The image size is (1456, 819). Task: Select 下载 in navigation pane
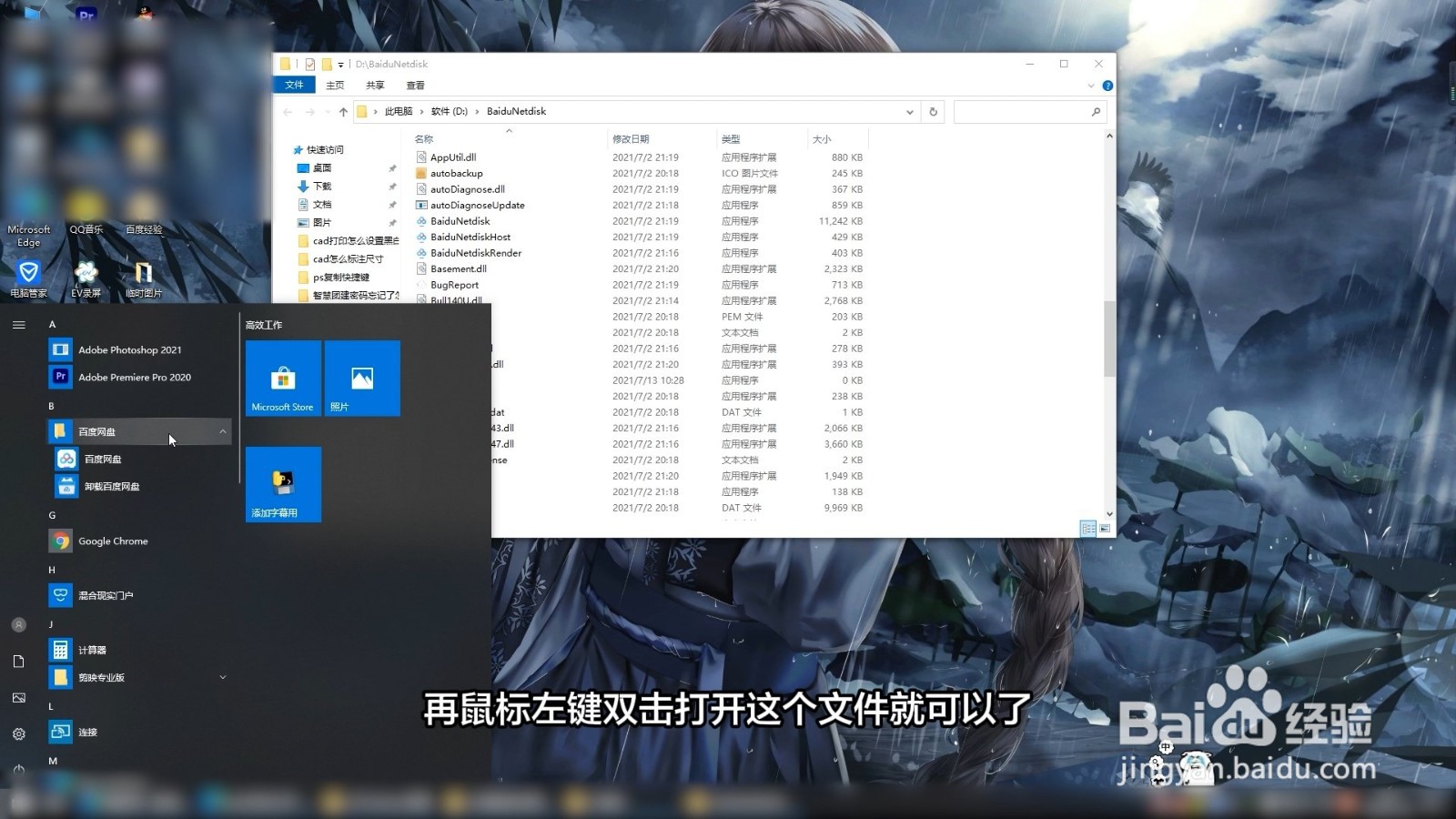coord(316,186)
